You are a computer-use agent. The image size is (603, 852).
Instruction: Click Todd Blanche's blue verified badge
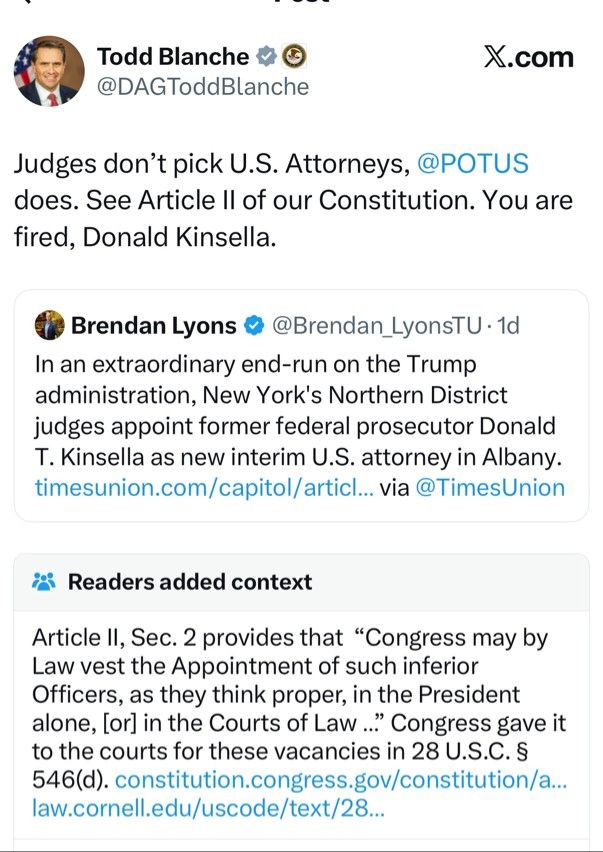(266, 56)
